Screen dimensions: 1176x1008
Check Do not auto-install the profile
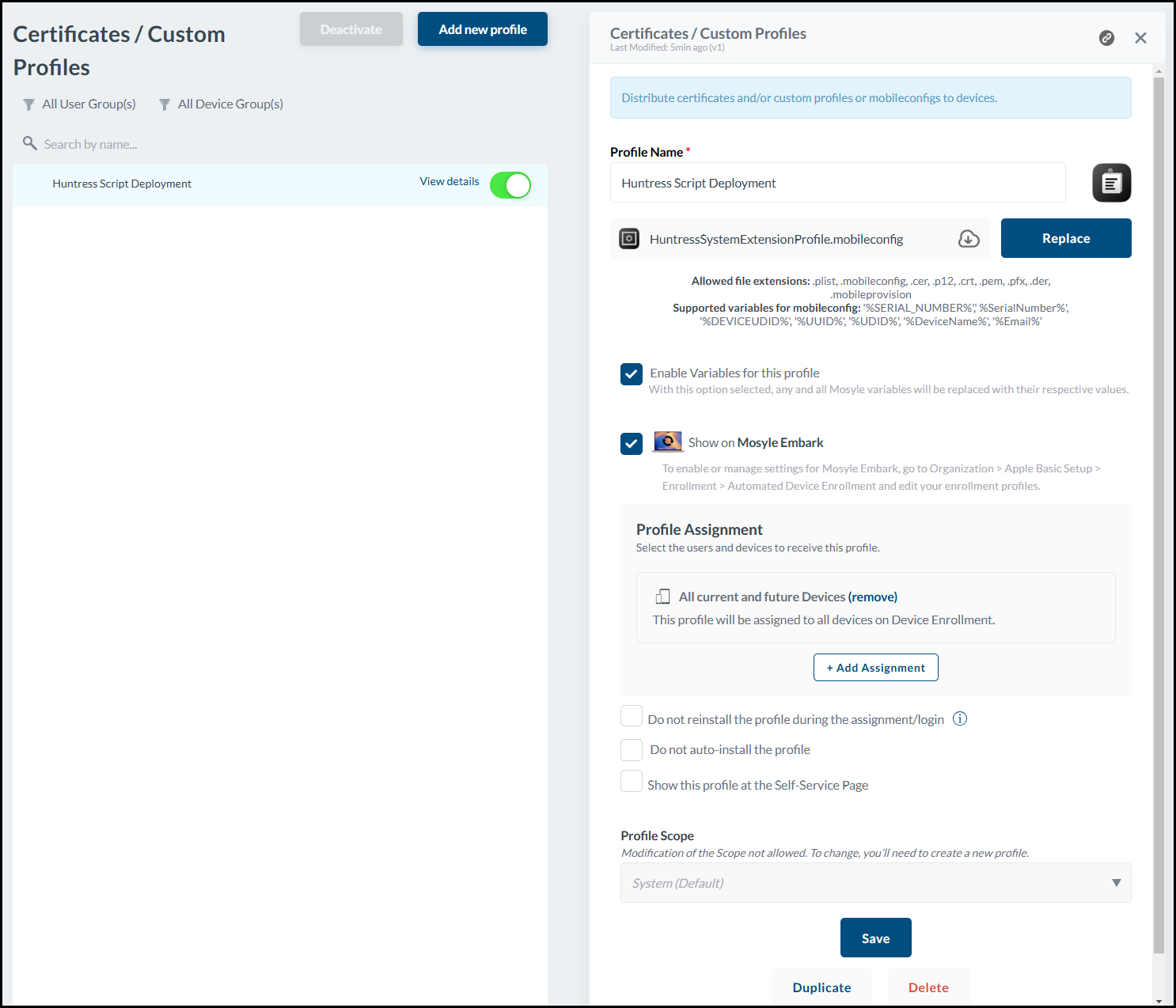click(632, 750)
